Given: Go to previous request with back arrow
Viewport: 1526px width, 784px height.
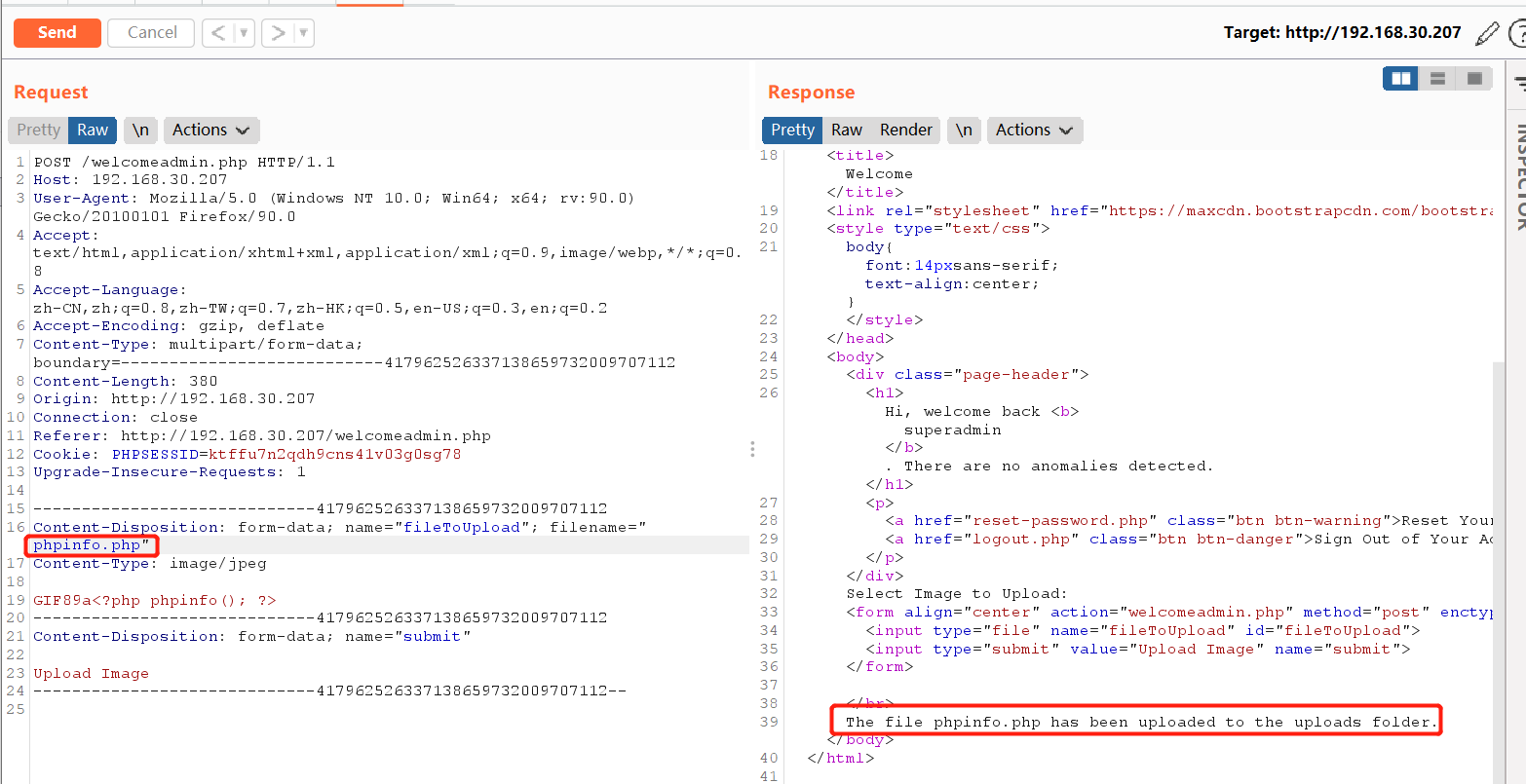Looking at the screenshot, I should pyautogui.click(x=218, y=33).
